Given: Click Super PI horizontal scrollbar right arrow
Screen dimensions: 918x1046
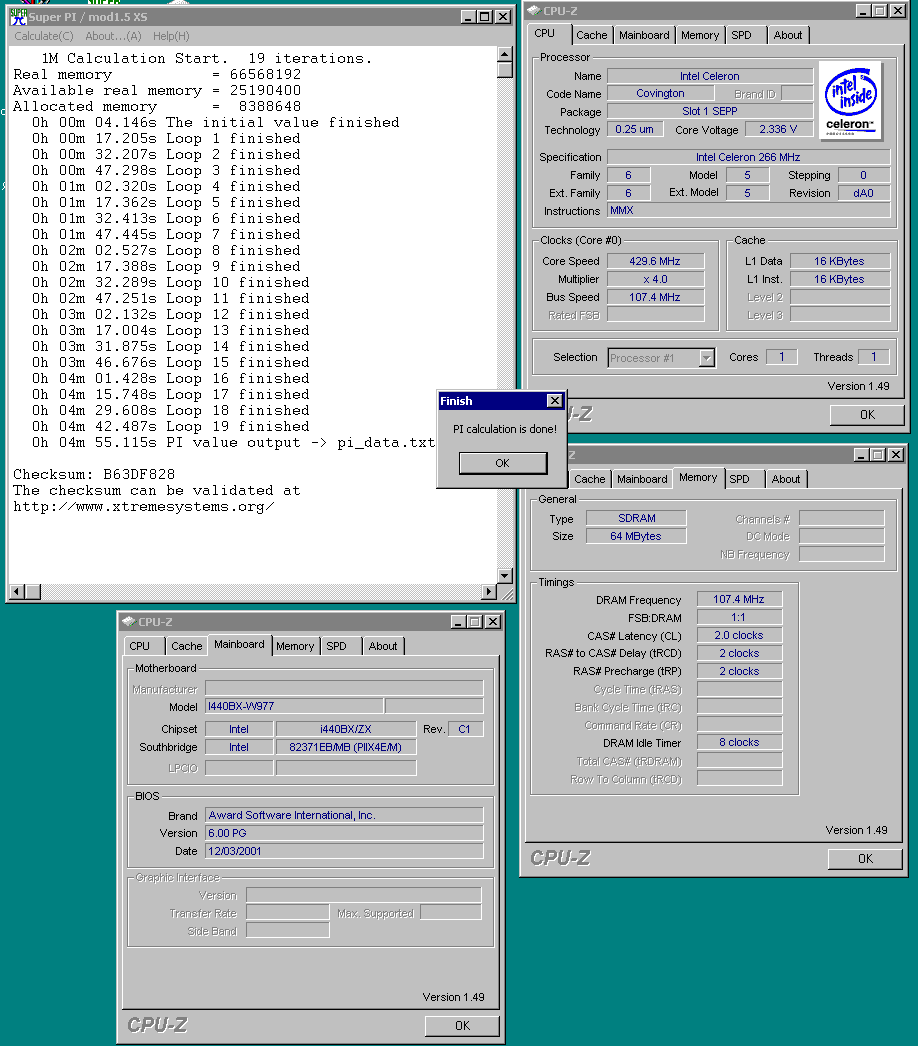Looking at the screenshot, I should (489, 591).
